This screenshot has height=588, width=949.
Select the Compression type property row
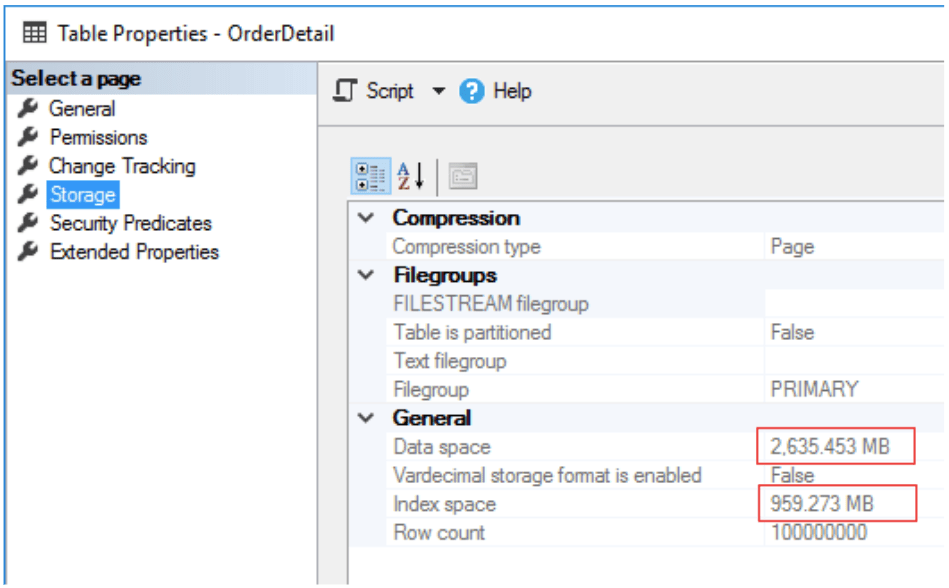pyautogui.click(x=466, y=246)
